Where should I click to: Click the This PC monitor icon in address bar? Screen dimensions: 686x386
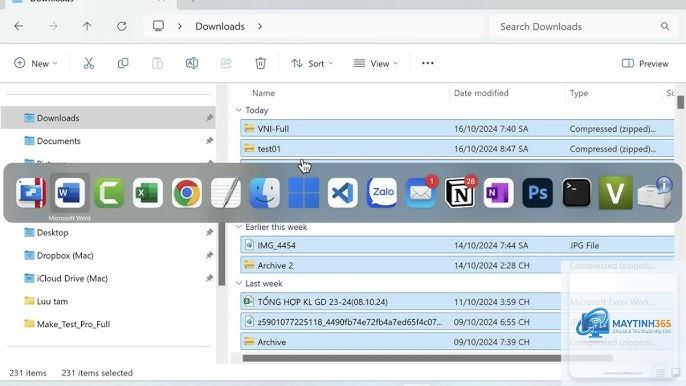(x=158, y=26)
